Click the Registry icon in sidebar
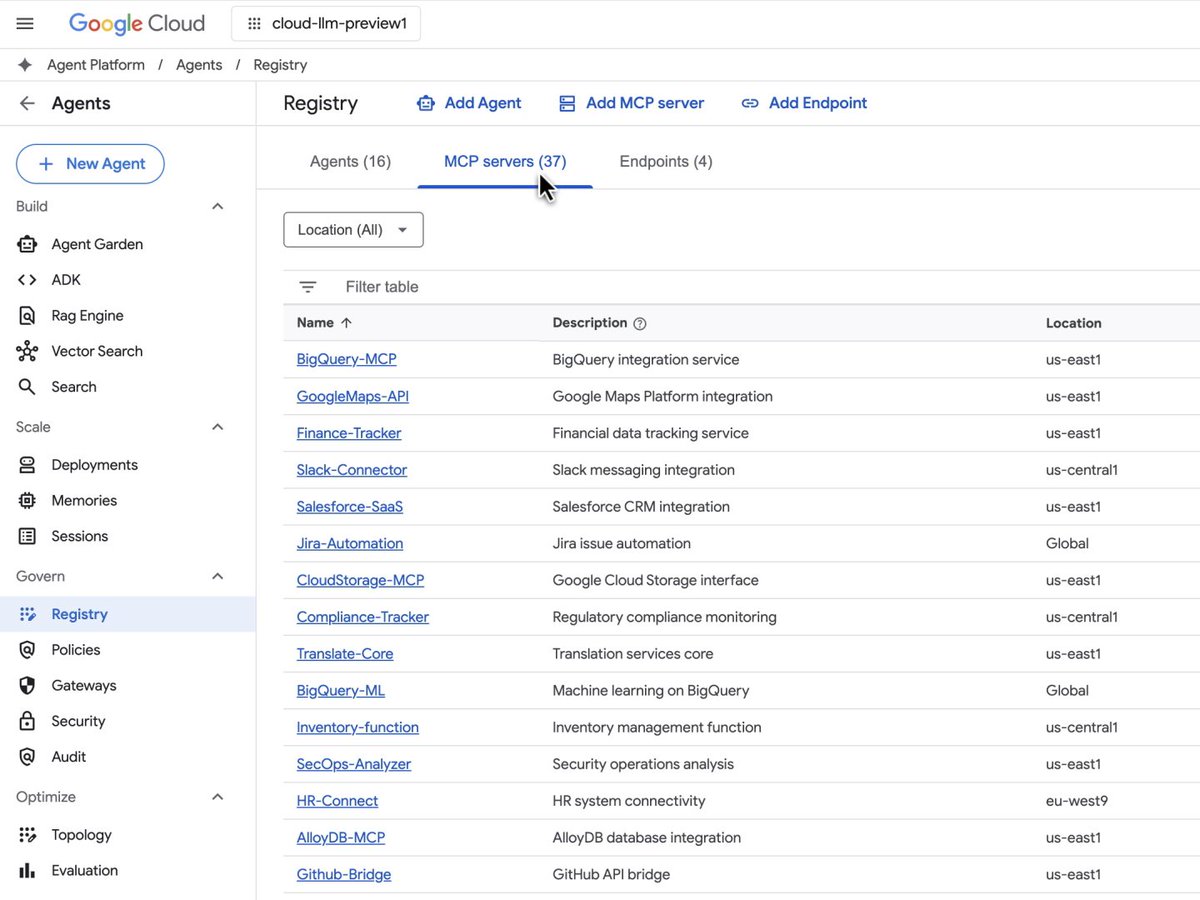Image resolution: width=1200 pixels, height=900 pixels. (x=27, y=614)
